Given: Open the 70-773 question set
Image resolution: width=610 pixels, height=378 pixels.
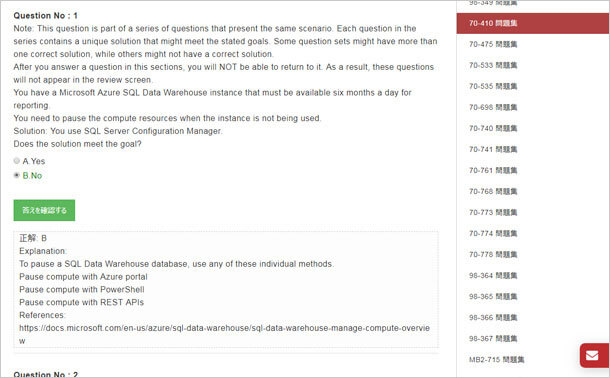Looking at the screenshot, I should point(493,212).
